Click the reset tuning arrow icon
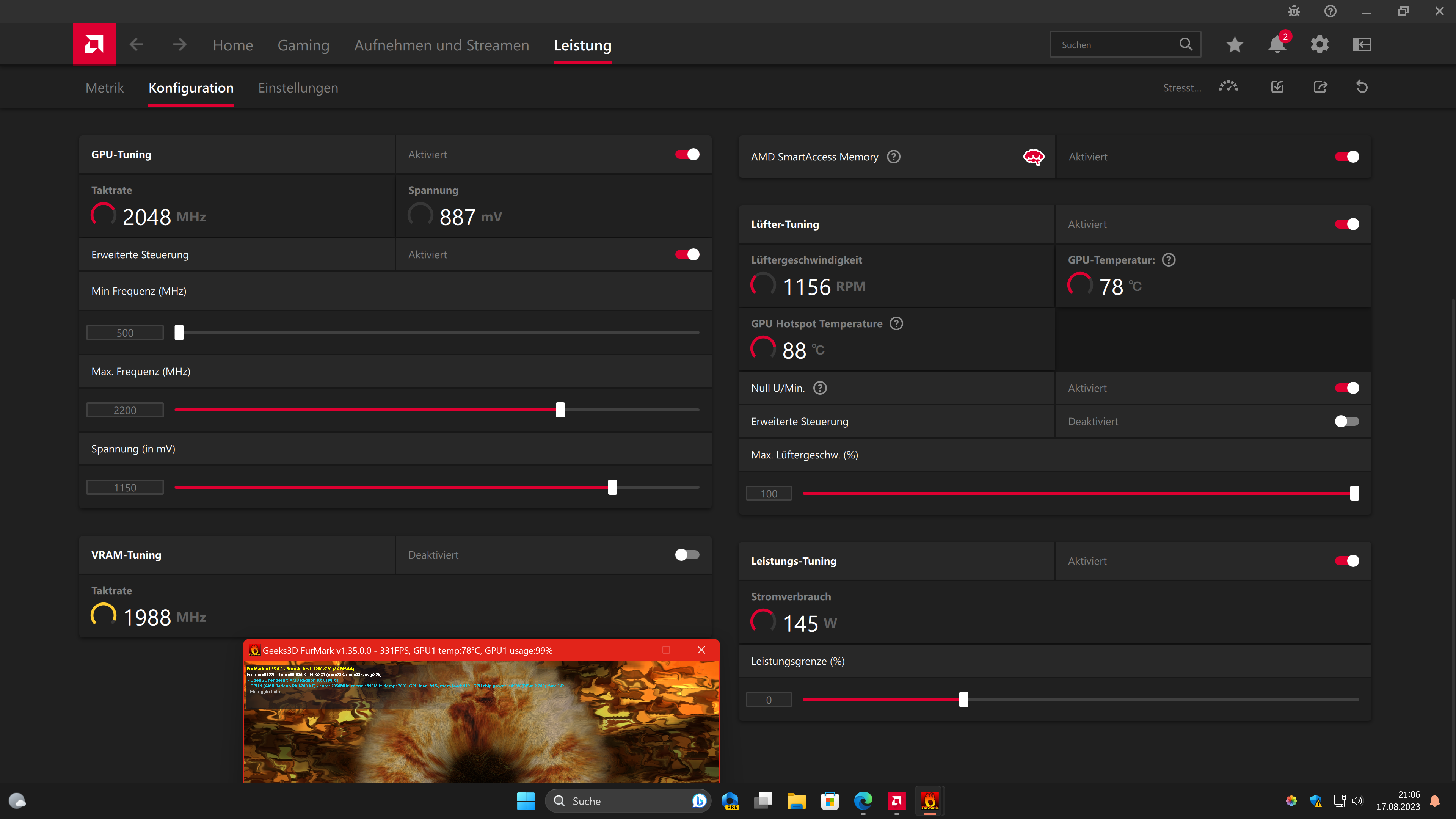This screenshot has height=819, width=1456. 1362,87
